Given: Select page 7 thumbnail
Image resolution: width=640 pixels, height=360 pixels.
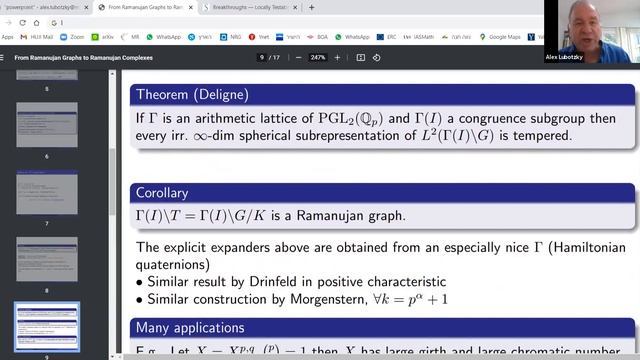Looking at the screenshot, I should 47,192.
